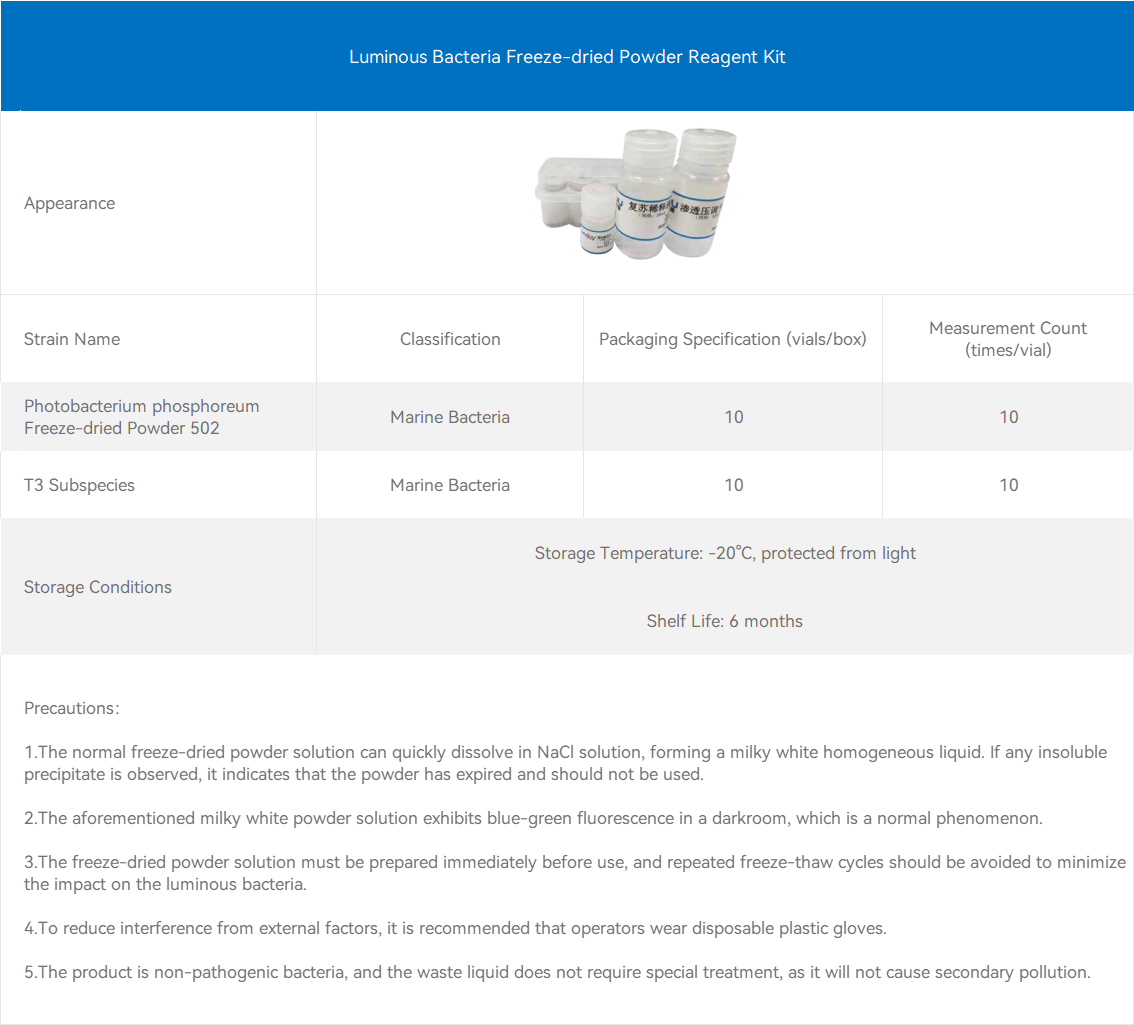Select "Storage Temperature: -20°C, protected from light"
This screenshot has width=1134, height=1025.
pyautogui.click(x=725, y=553)
